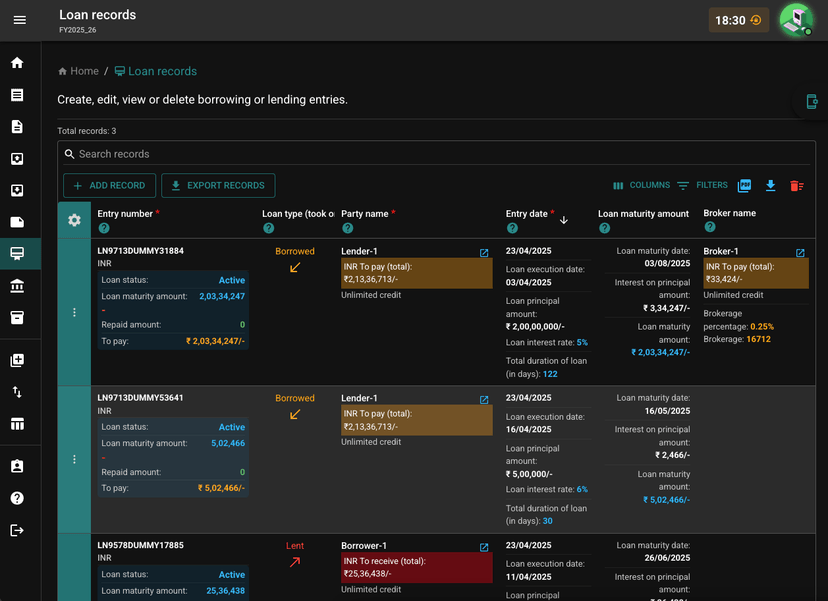828x601 pixels.
Task: Open the table settings gear icon
Action: 74,220
